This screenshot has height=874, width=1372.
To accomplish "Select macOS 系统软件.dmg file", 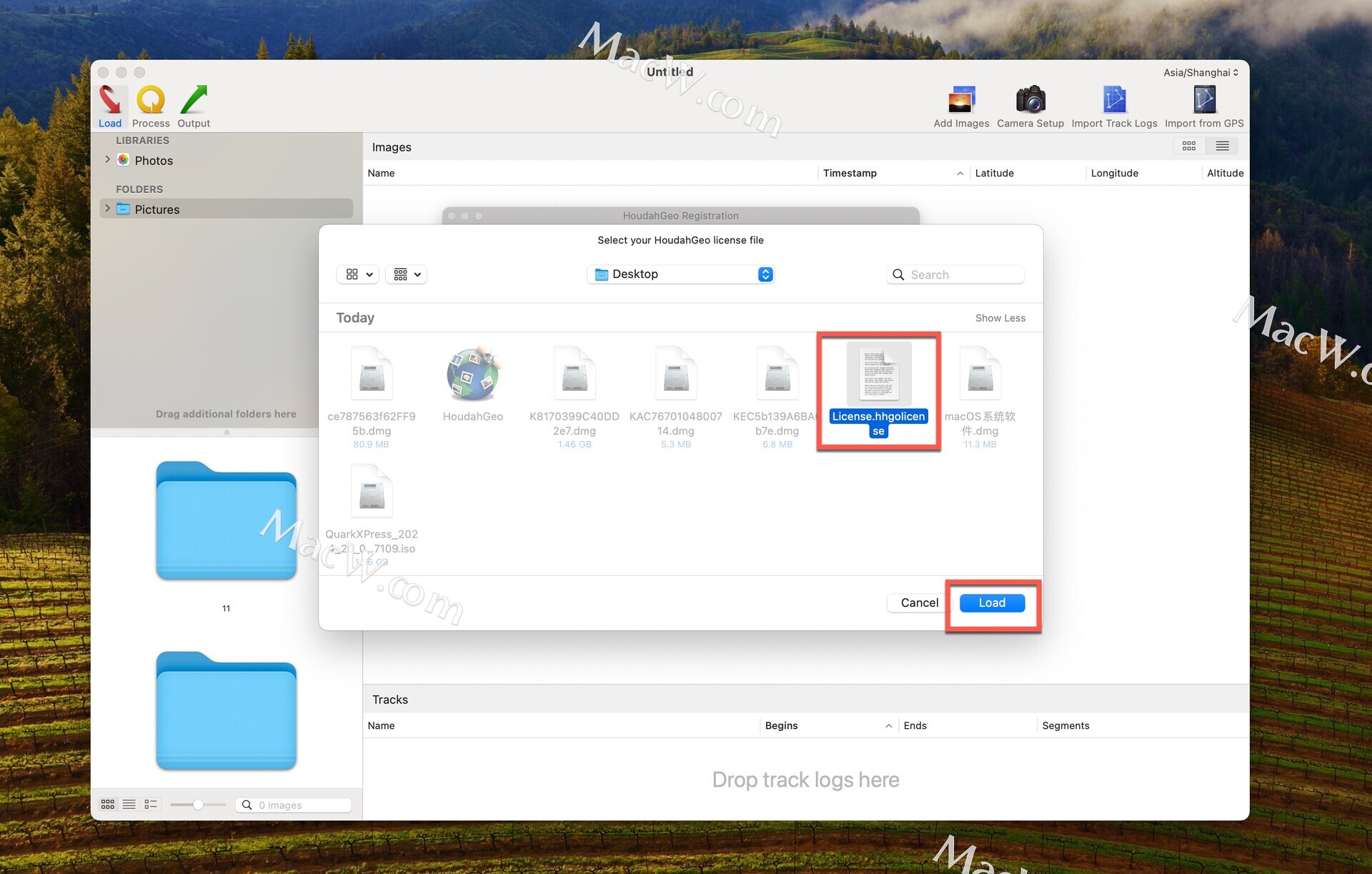I will pyautogui.click(x=980, y=397).
